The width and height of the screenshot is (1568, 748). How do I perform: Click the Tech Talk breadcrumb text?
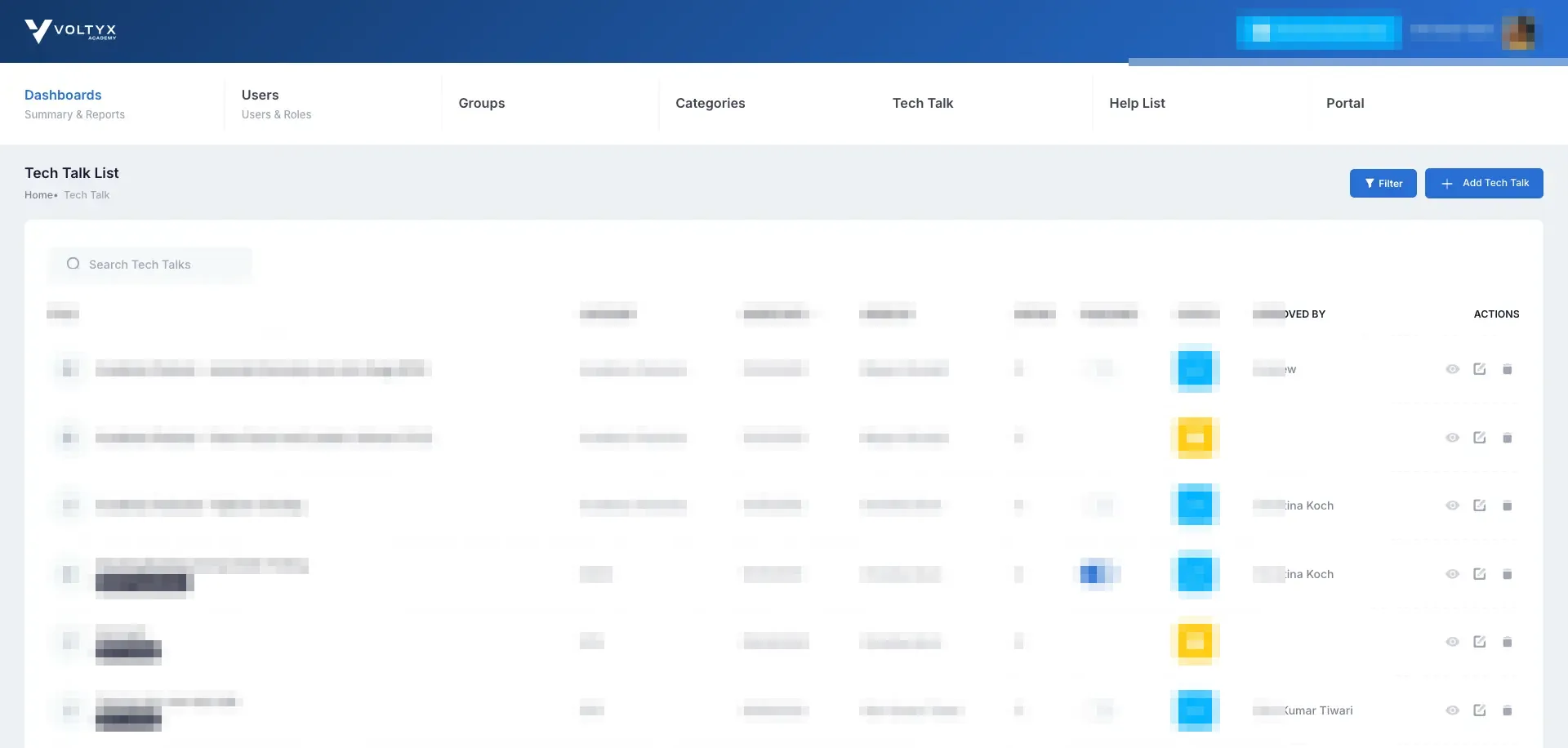click(87, 195)
